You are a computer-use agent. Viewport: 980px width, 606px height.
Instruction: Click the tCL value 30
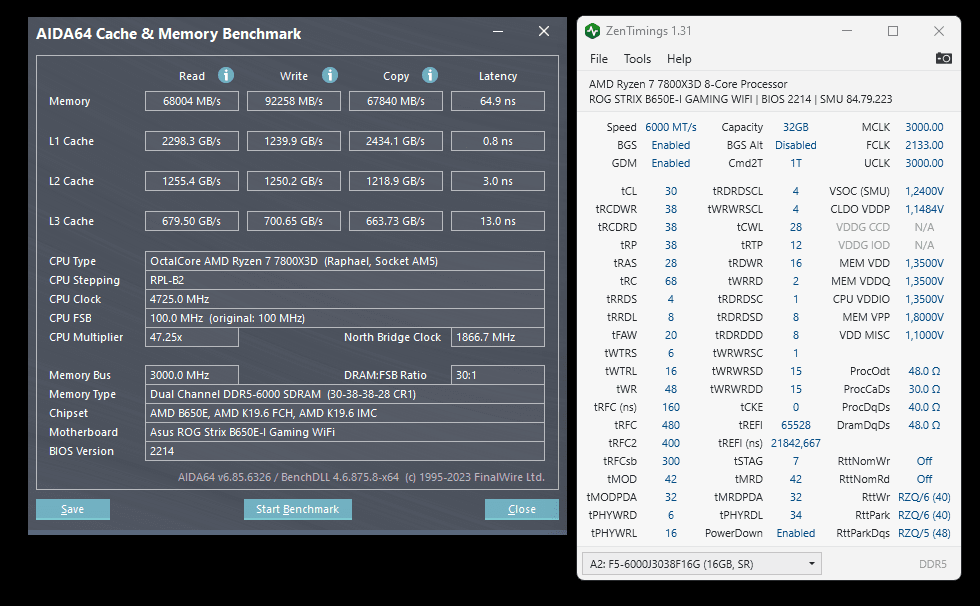[x=671, y=191]
